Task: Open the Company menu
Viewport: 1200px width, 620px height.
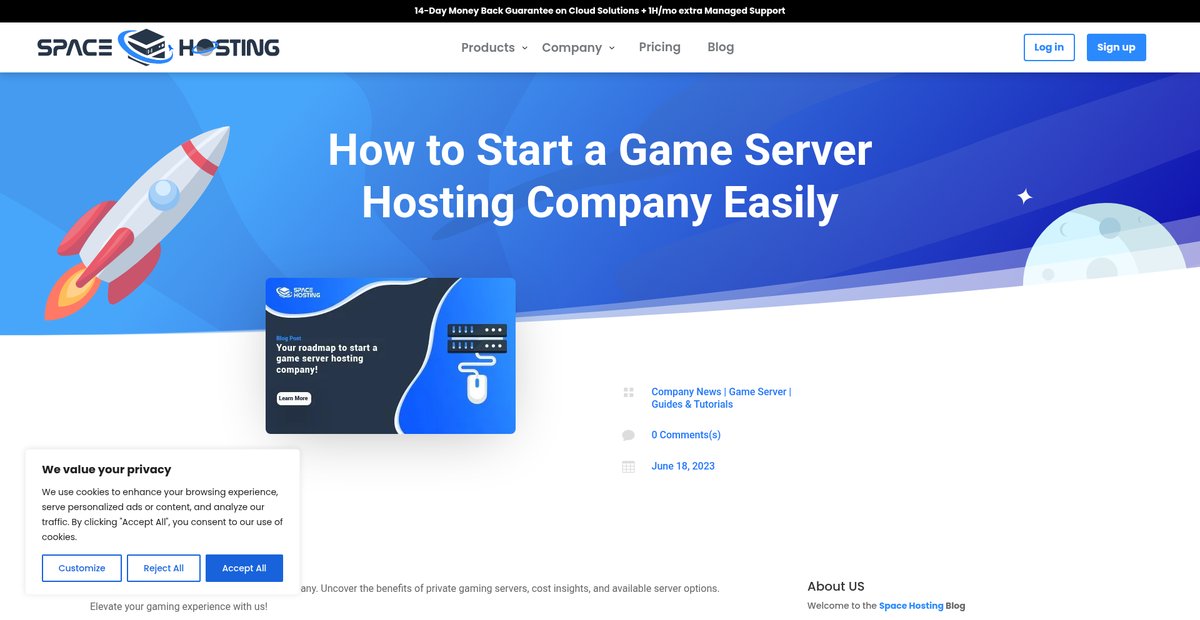Action: 572,47
